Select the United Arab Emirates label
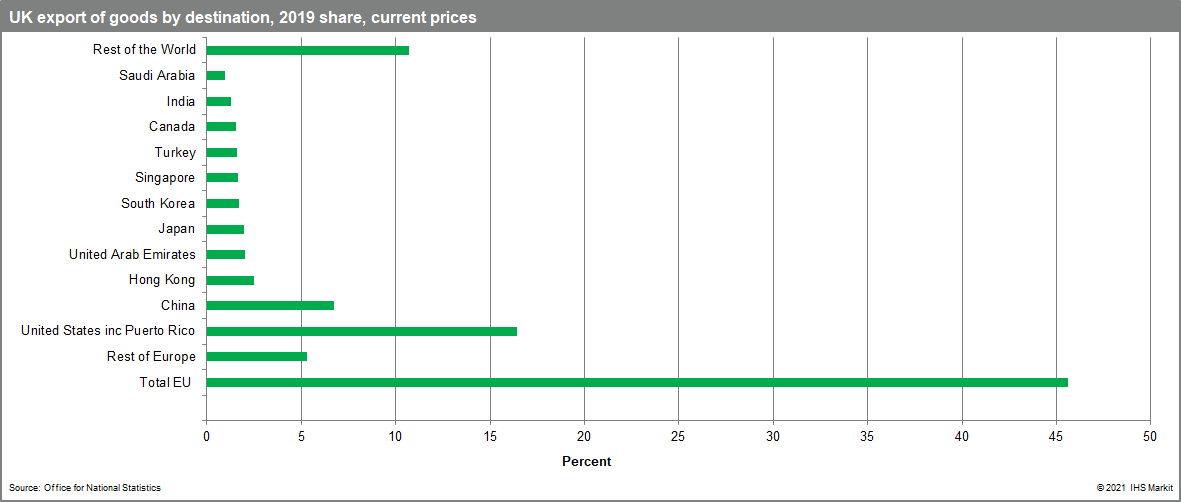1181x503 pixels. [x=132, y=254]
